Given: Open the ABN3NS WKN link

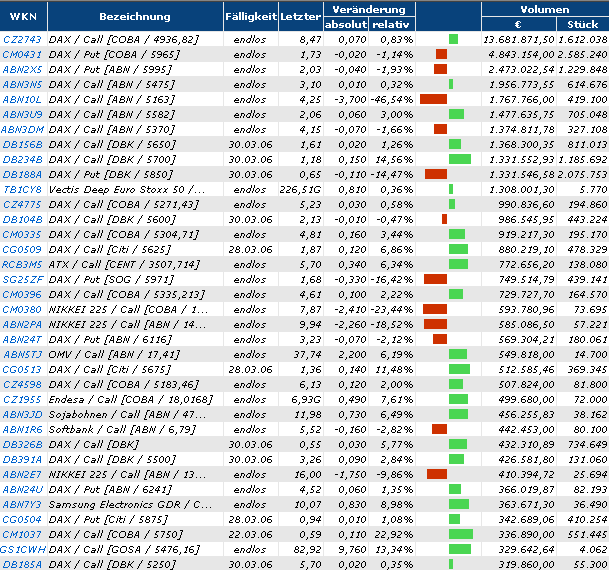Looking at the screenshot, I should click(x=22, y=84).
